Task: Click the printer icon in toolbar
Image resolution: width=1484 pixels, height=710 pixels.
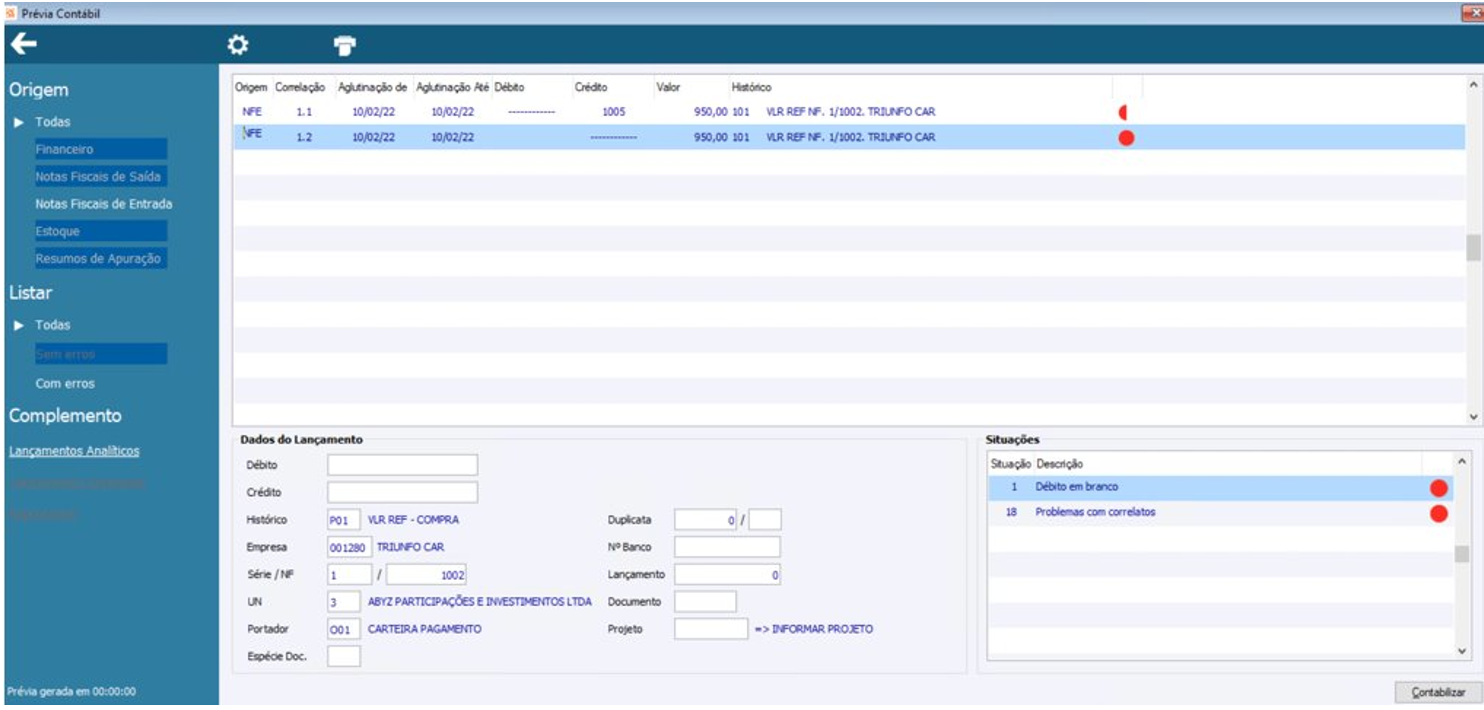Action: tap(345, 45)
